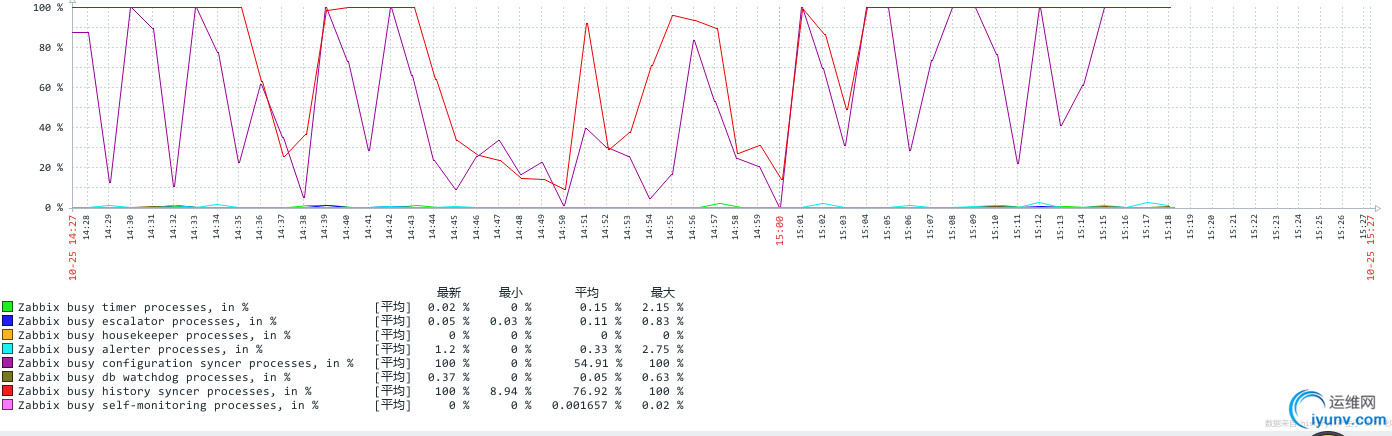
Task: Click the orange swatch for housekeeper processes
Action: (8, 335)
